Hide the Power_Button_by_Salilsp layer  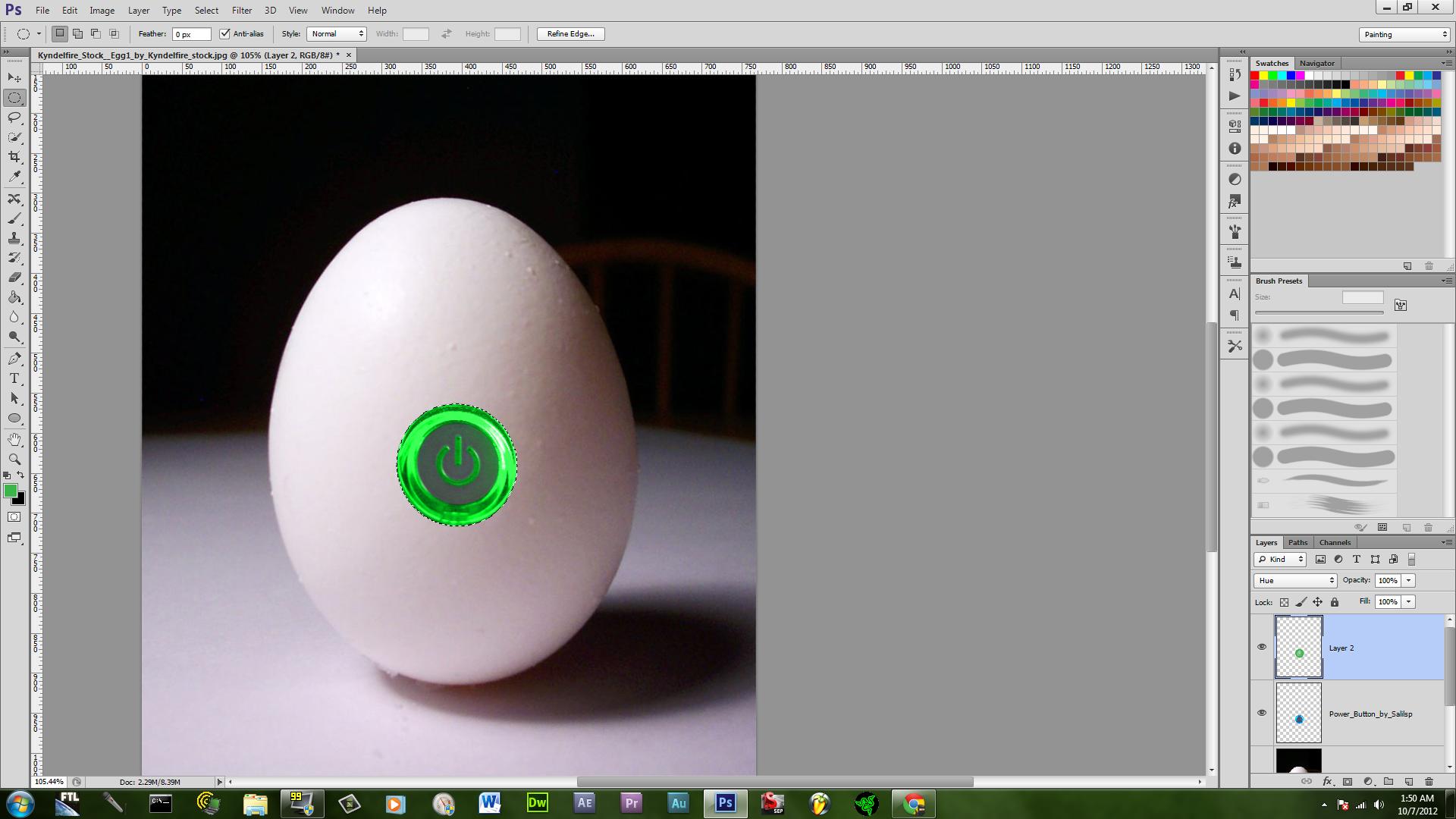click(x=1262, y=713)
